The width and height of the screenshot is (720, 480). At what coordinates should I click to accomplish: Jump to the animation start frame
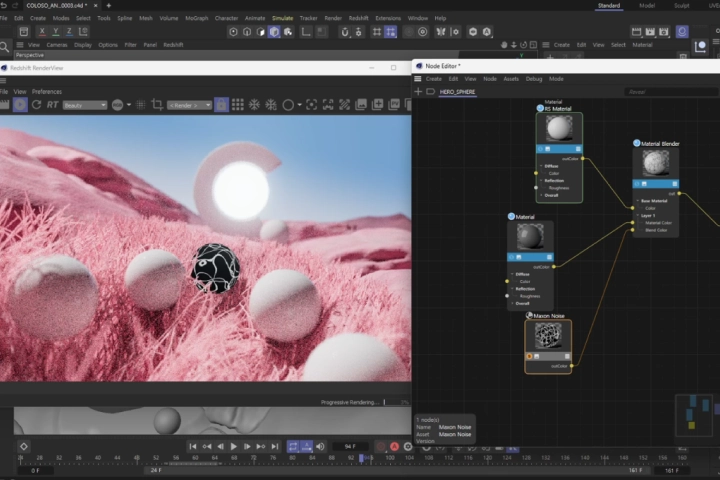[193, 446]
